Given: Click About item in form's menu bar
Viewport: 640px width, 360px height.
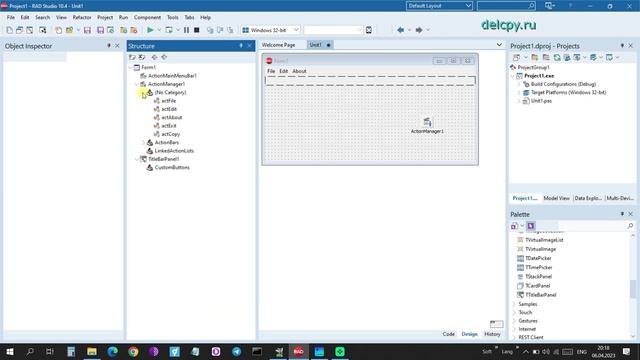Looking at the screenshot, I should pyautogui.click(x=299, y=71).
